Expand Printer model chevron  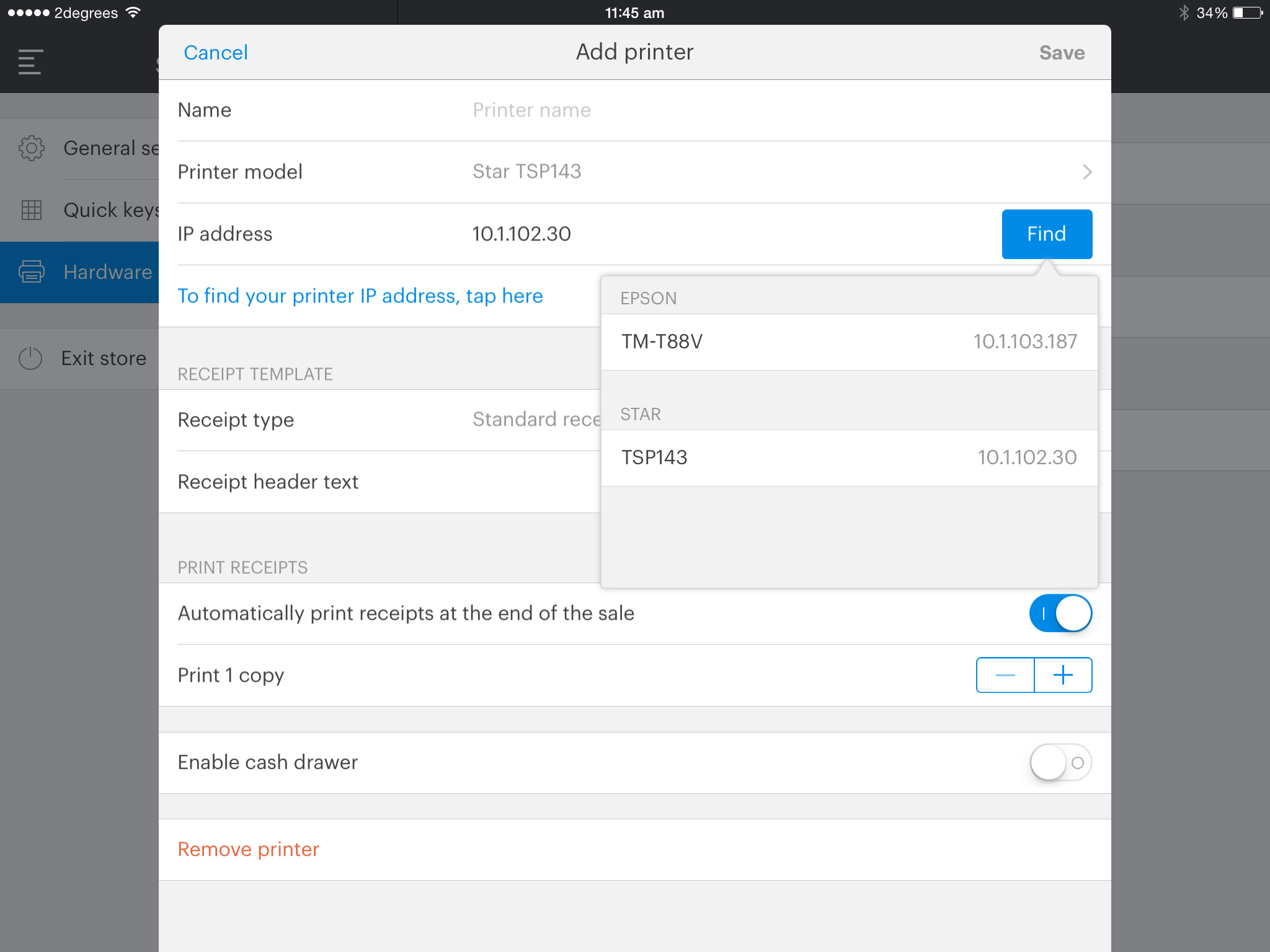[x=1086, y=172]
